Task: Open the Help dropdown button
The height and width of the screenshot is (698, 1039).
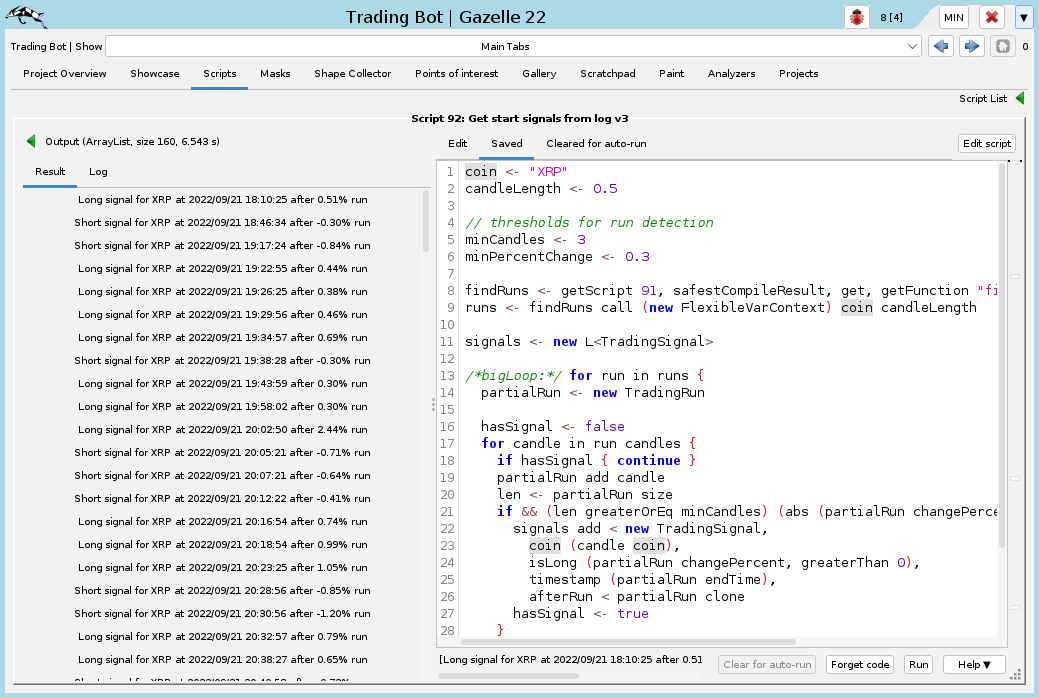Action: (x=974, y=665)
